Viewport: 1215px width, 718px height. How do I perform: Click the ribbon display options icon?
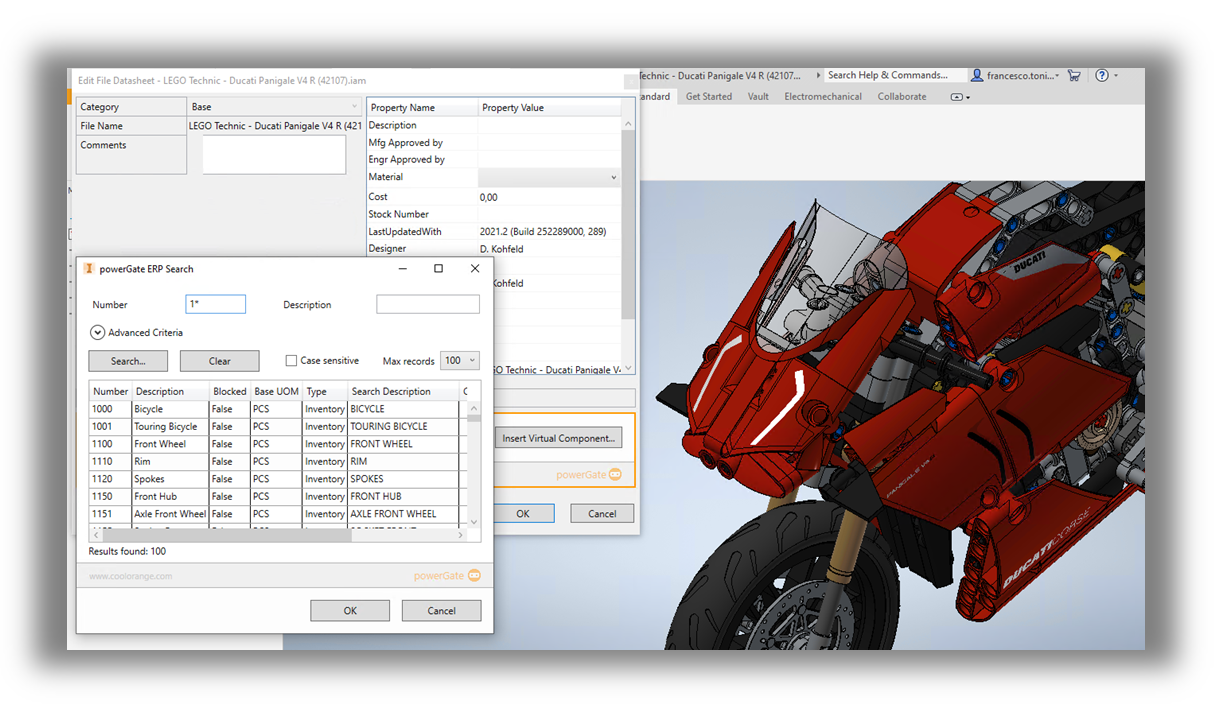click(x=959, y=97)
